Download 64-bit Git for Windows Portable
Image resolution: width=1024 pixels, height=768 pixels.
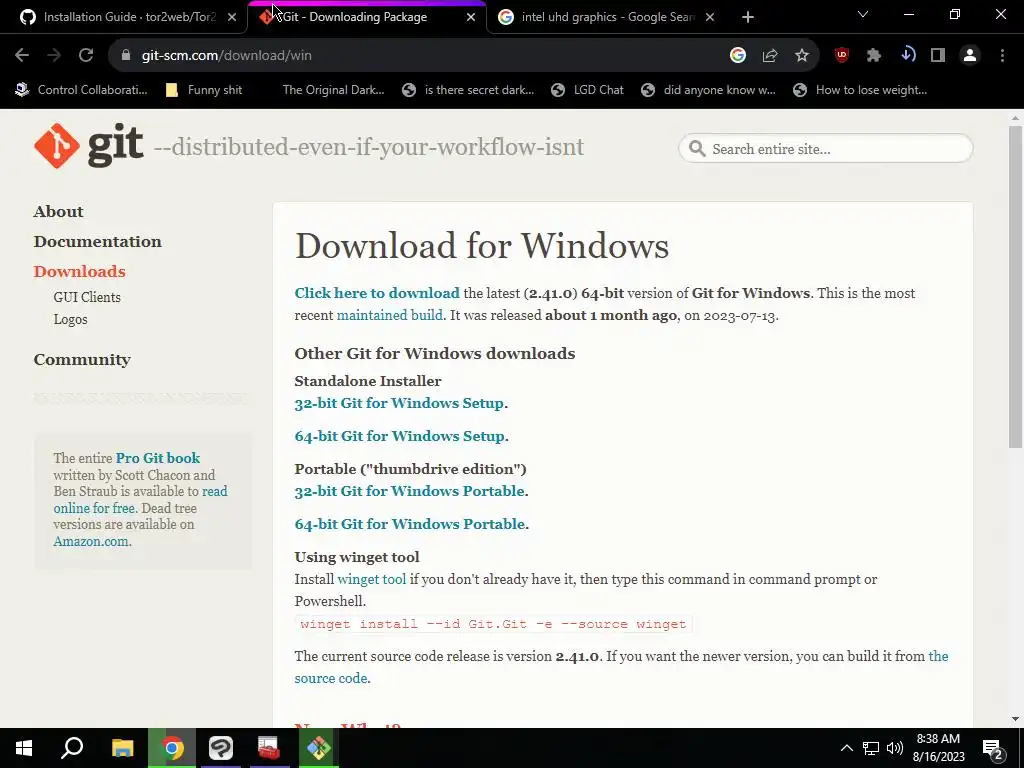pos(409,524)
